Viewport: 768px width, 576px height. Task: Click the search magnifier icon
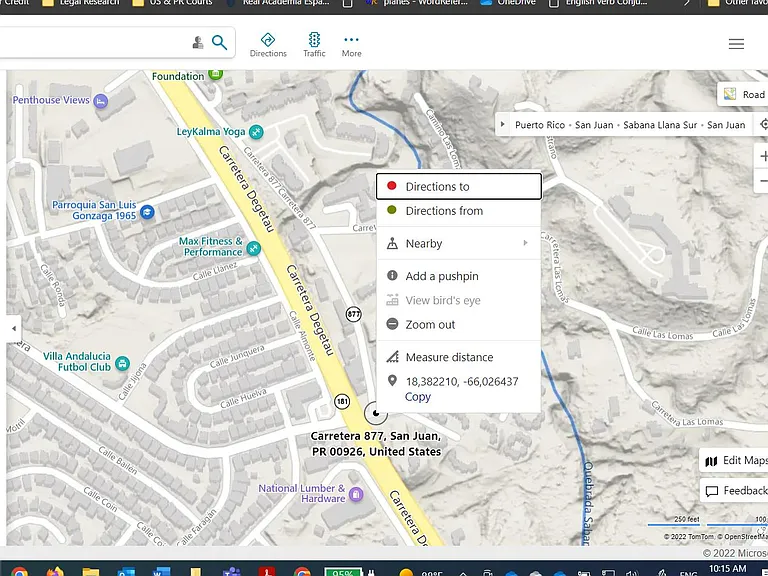point(219,43)
